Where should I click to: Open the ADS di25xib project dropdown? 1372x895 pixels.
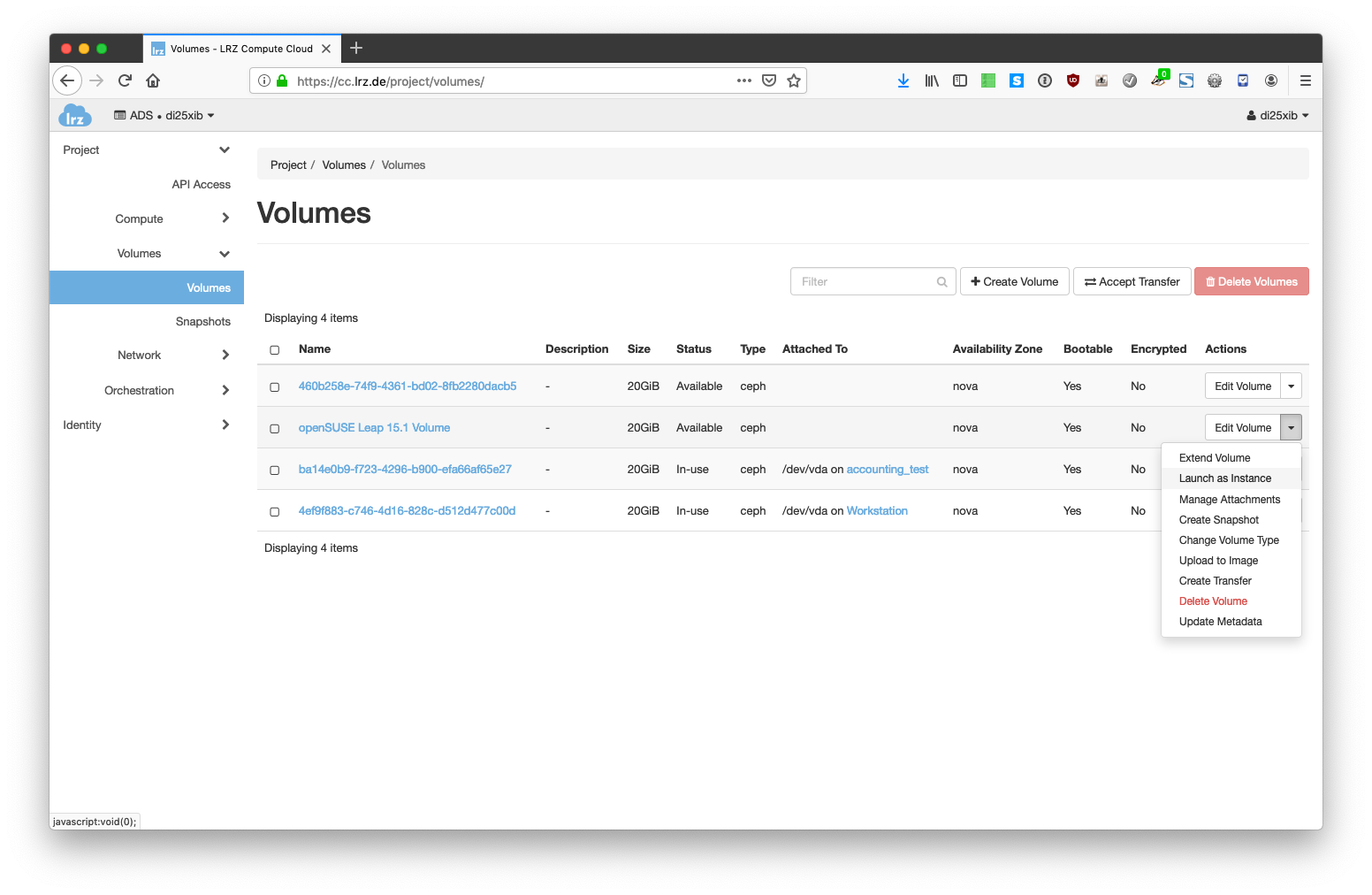click(164, 116)
